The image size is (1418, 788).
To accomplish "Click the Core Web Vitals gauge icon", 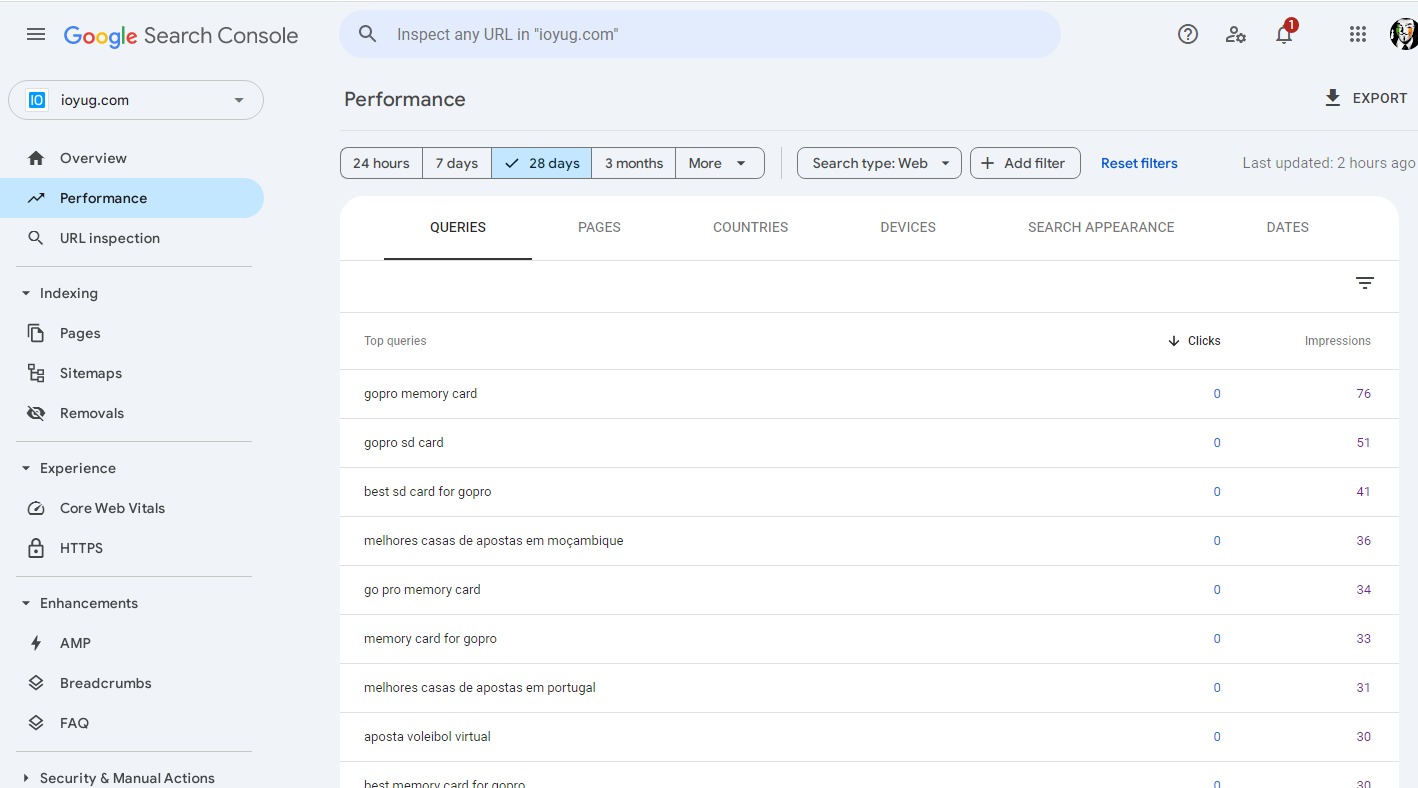I will (36, 508).
